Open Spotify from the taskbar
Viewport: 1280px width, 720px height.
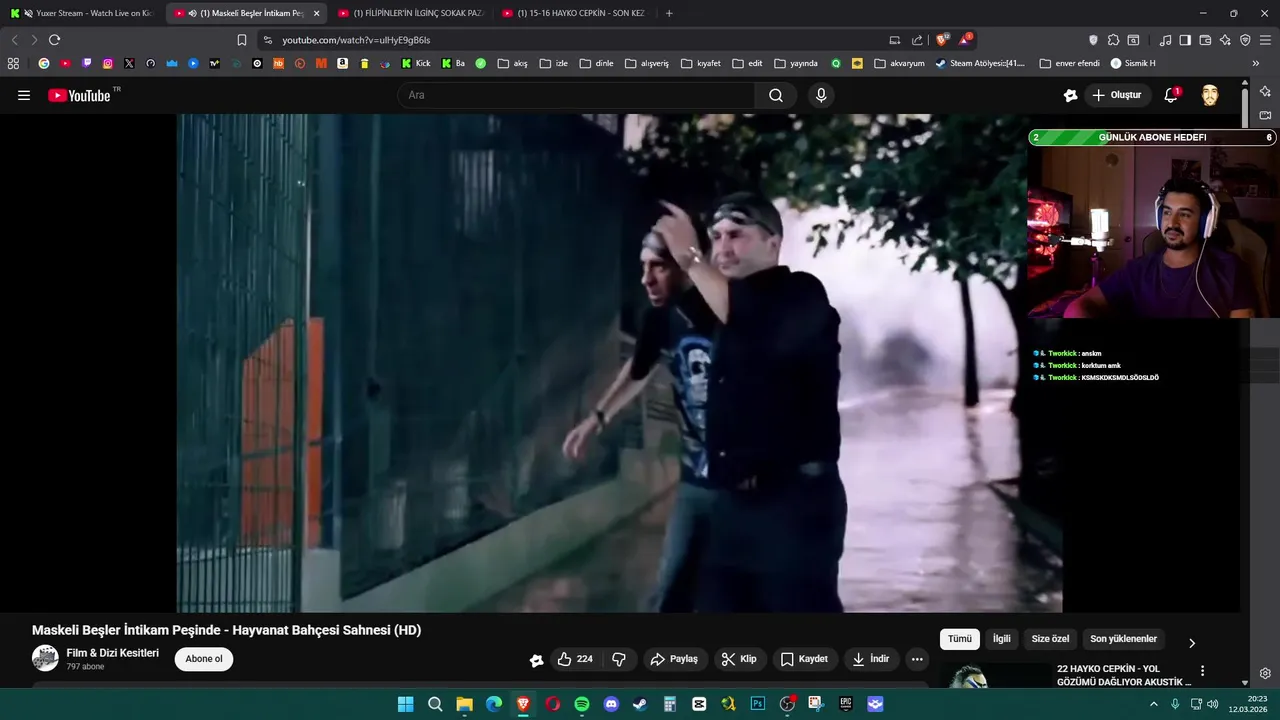click(582, 704)
